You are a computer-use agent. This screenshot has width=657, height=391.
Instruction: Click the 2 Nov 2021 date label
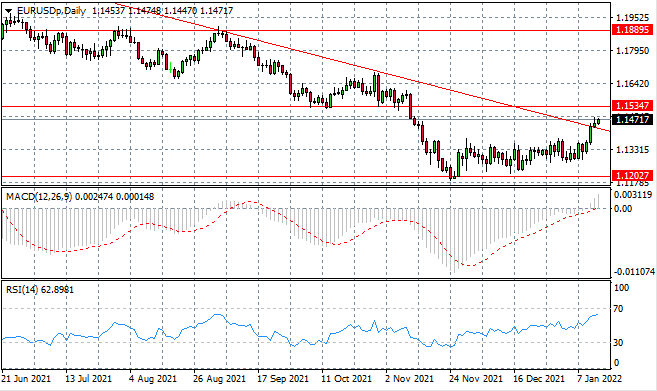pos(409,378)
